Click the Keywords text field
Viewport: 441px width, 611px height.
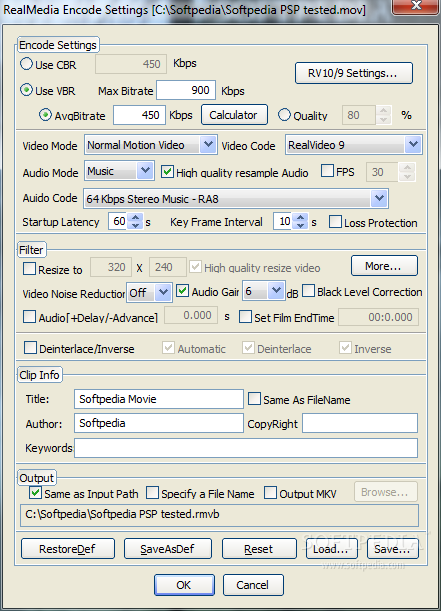click(x=246, y=448)
